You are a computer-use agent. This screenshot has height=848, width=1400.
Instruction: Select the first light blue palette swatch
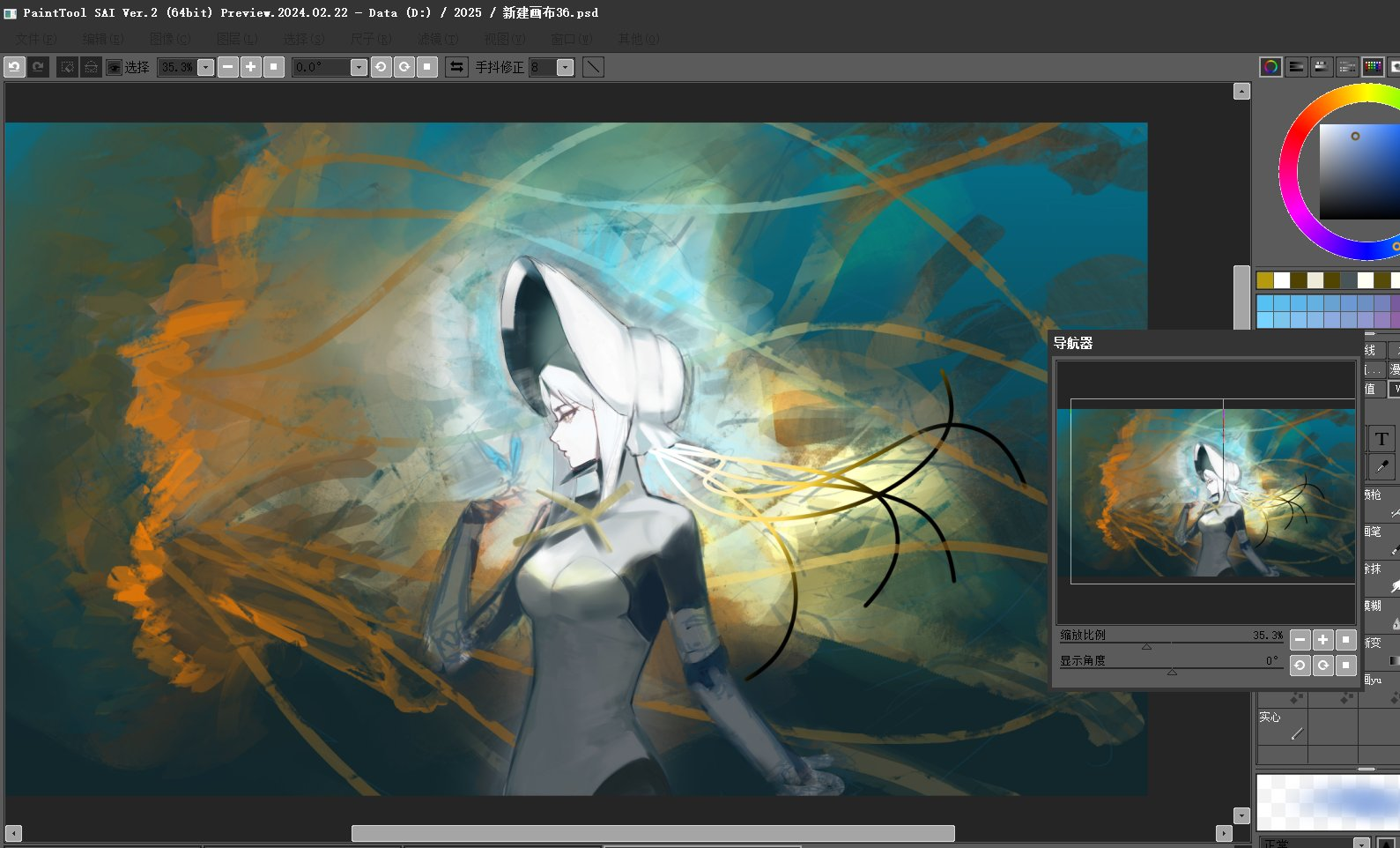(x=1265, y=302)
